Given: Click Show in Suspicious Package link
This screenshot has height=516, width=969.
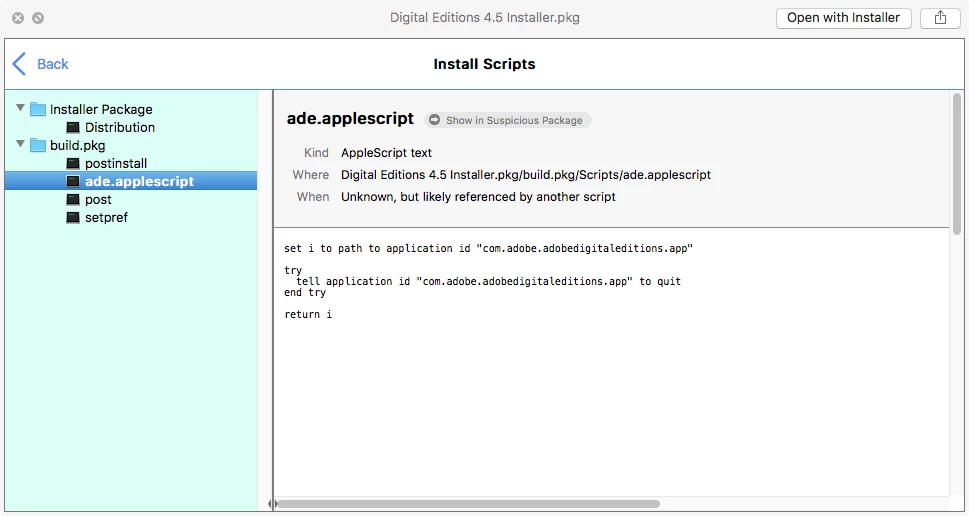Looking at the screenshot, I should (508, 120).
